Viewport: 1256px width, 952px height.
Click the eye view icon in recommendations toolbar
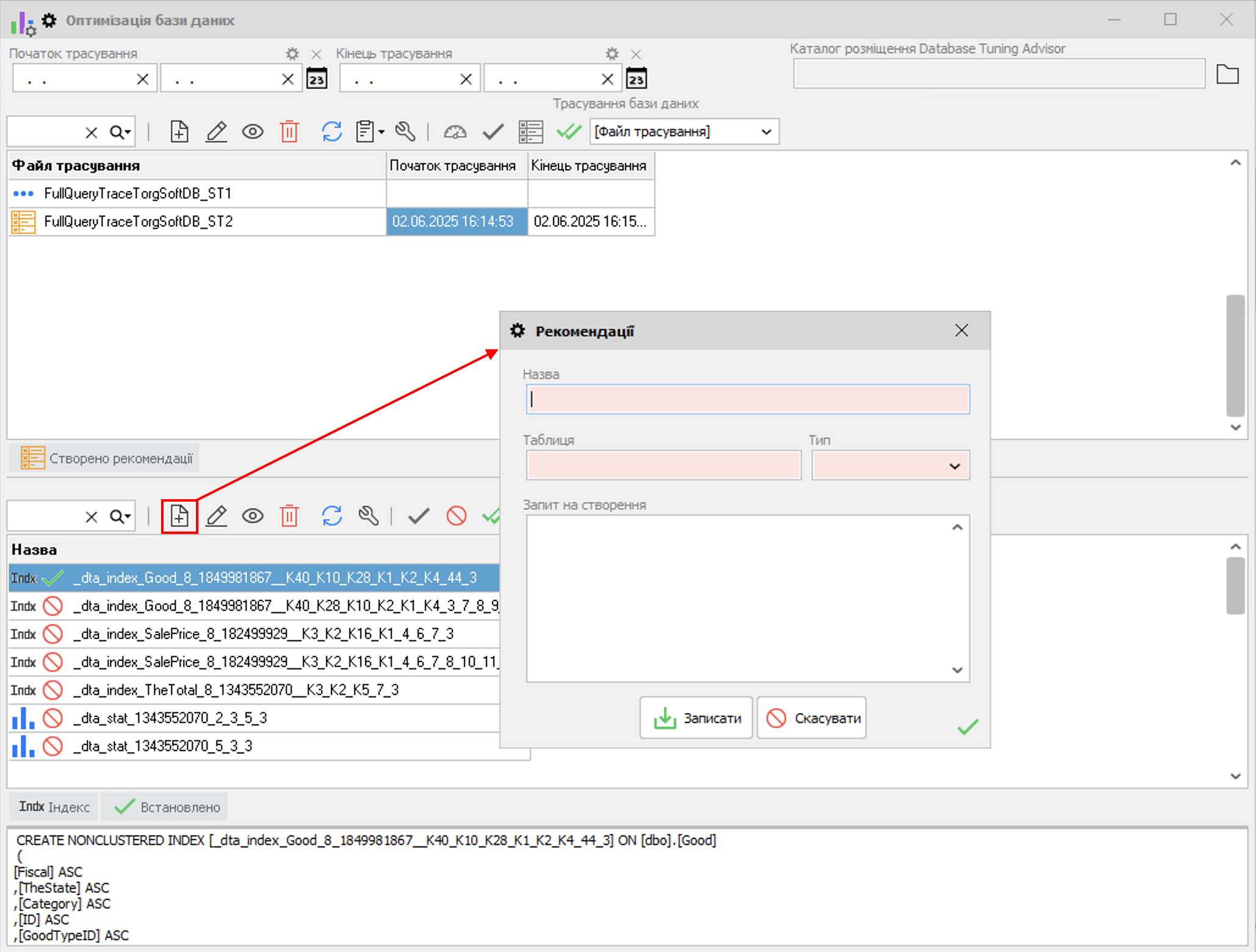pos(252,516)
